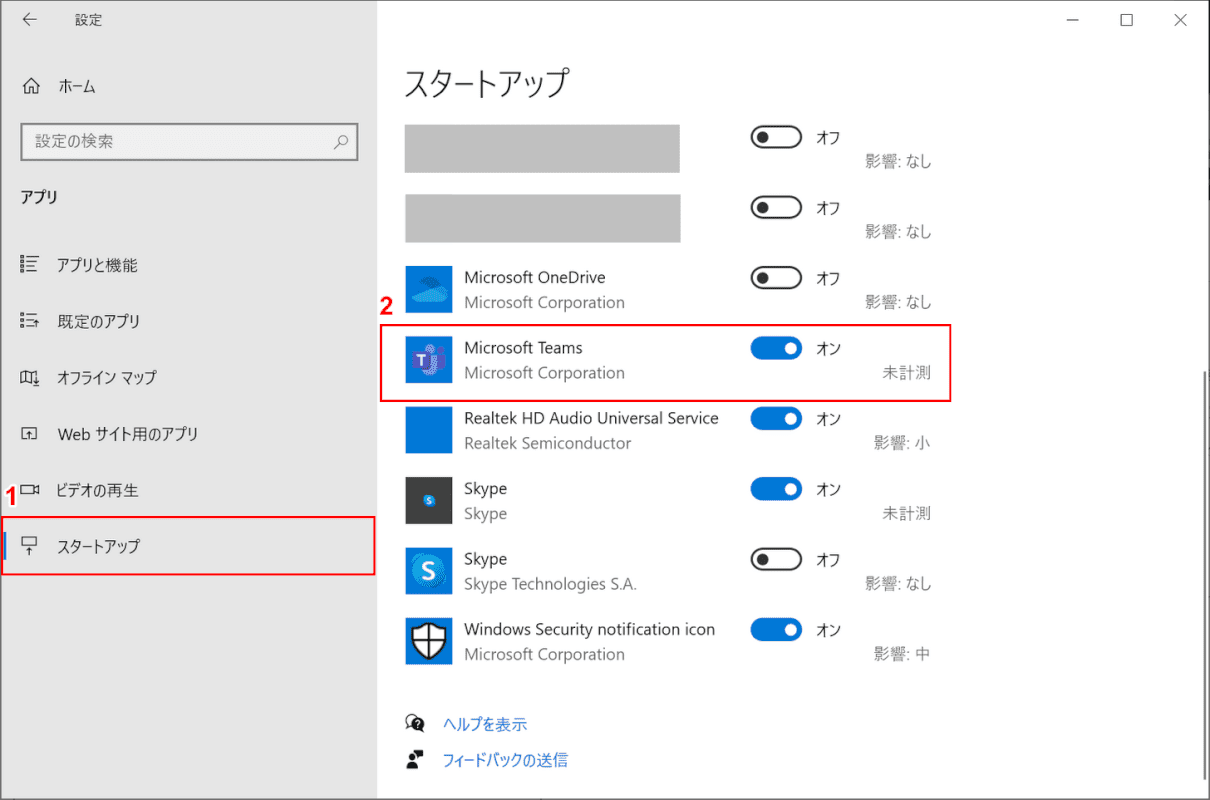Image resolution: width=1210 pixels, height=800 pixels.
Task: Click the ビデオの再生 camera icon
Action: pyautogui.click(x=30, y=490)
